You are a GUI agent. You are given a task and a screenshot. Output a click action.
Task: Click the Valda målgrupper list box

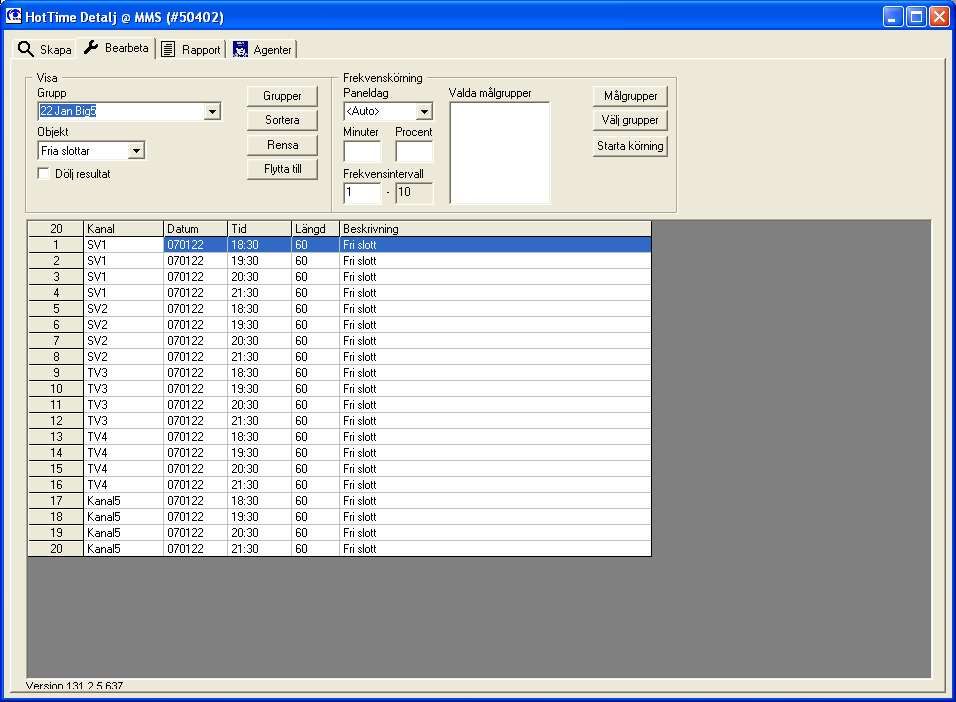(499, 152)
